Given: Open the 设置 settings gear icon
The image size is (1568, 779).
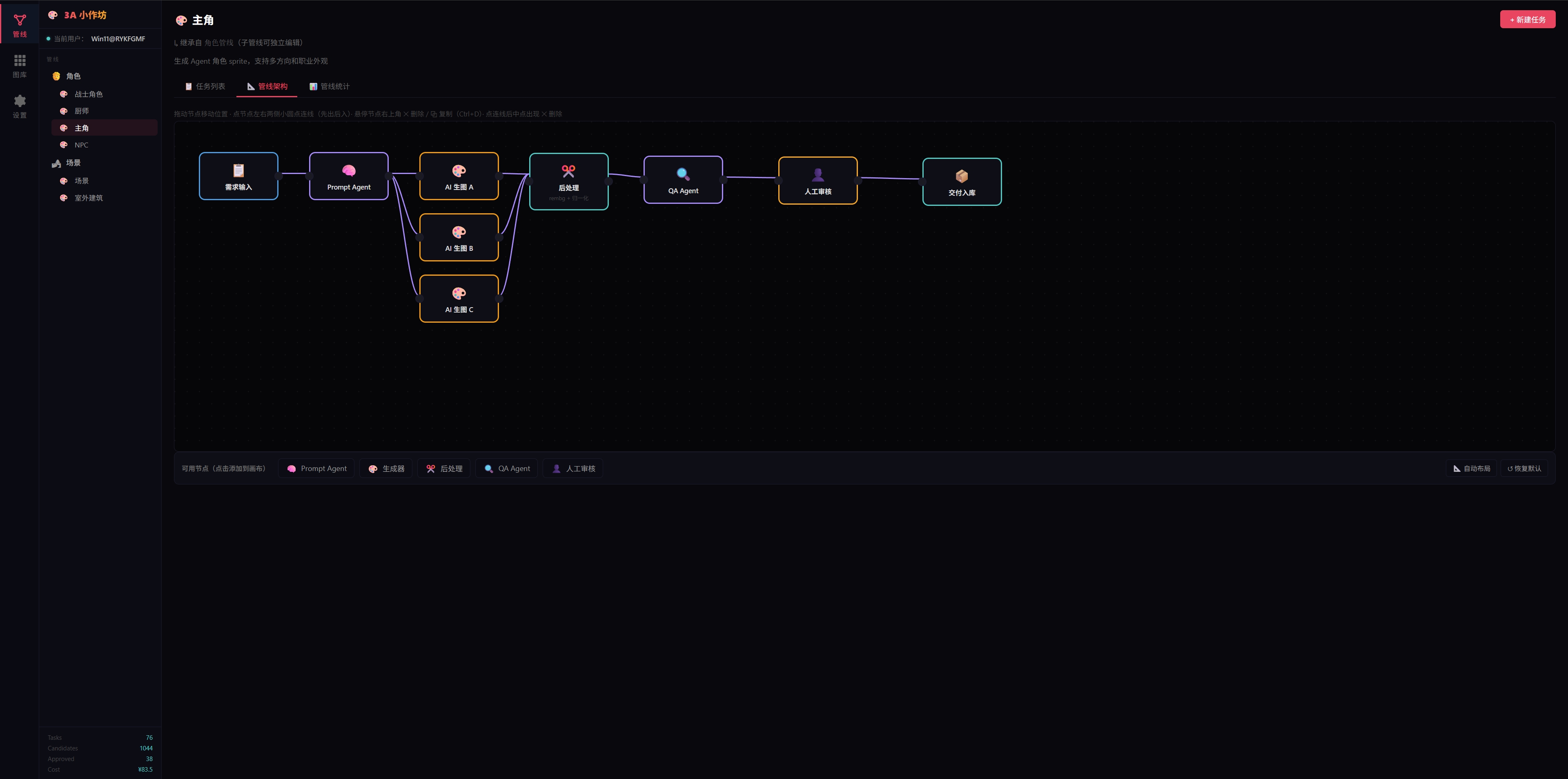Looking at the screenshot, I should coord(20,106).
